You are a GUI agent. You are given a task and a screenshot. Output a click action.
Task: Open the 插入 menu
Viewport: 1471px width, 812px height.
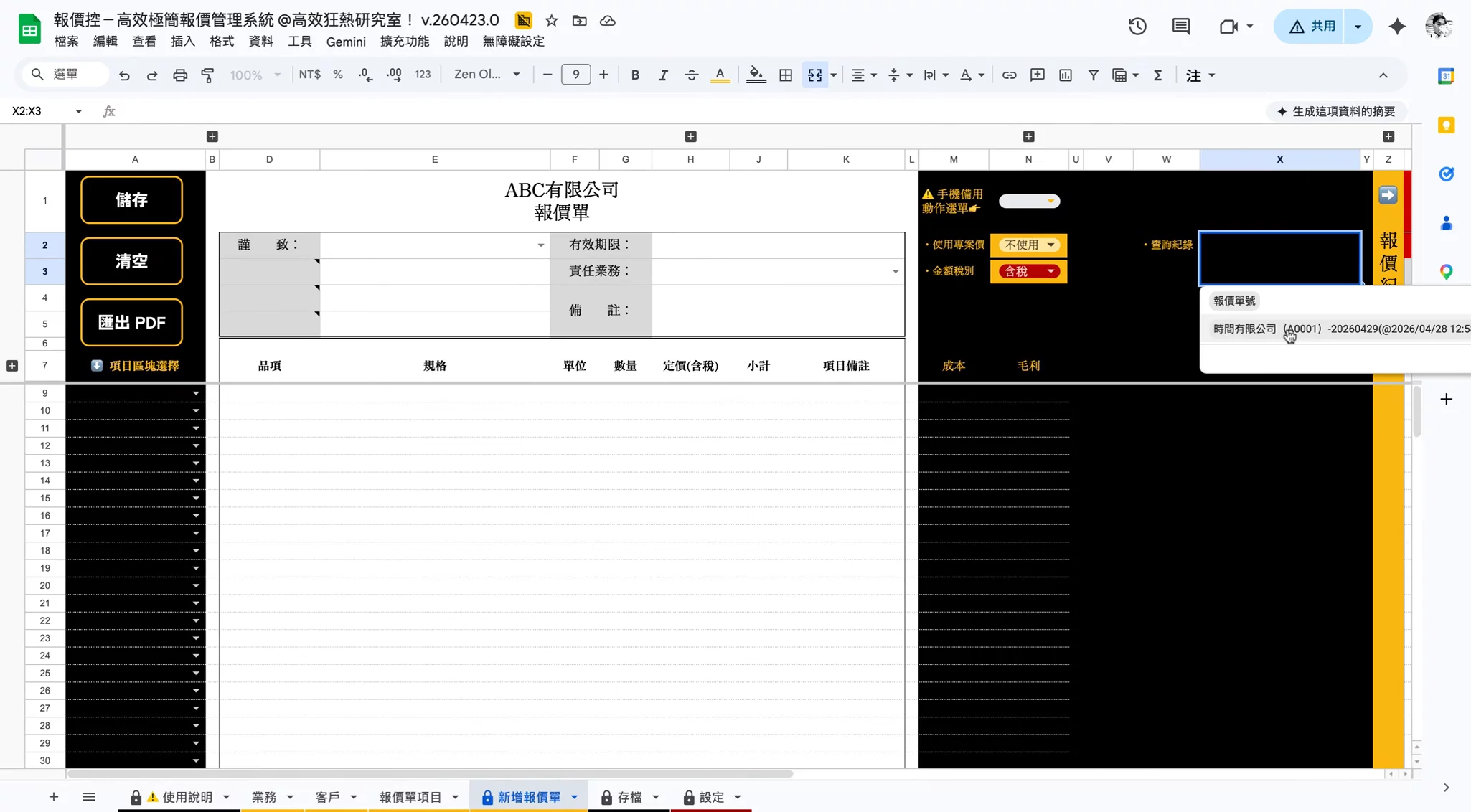(x=183, y=42)
